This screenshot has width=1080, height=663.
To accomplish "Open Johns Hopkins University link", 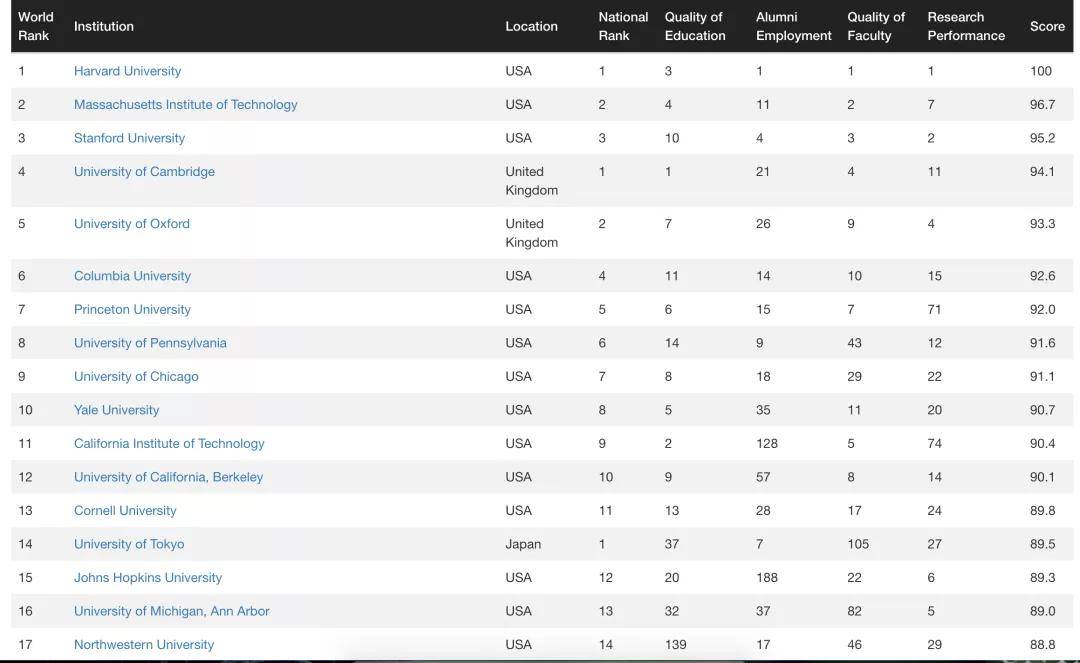I will [148, 578].
